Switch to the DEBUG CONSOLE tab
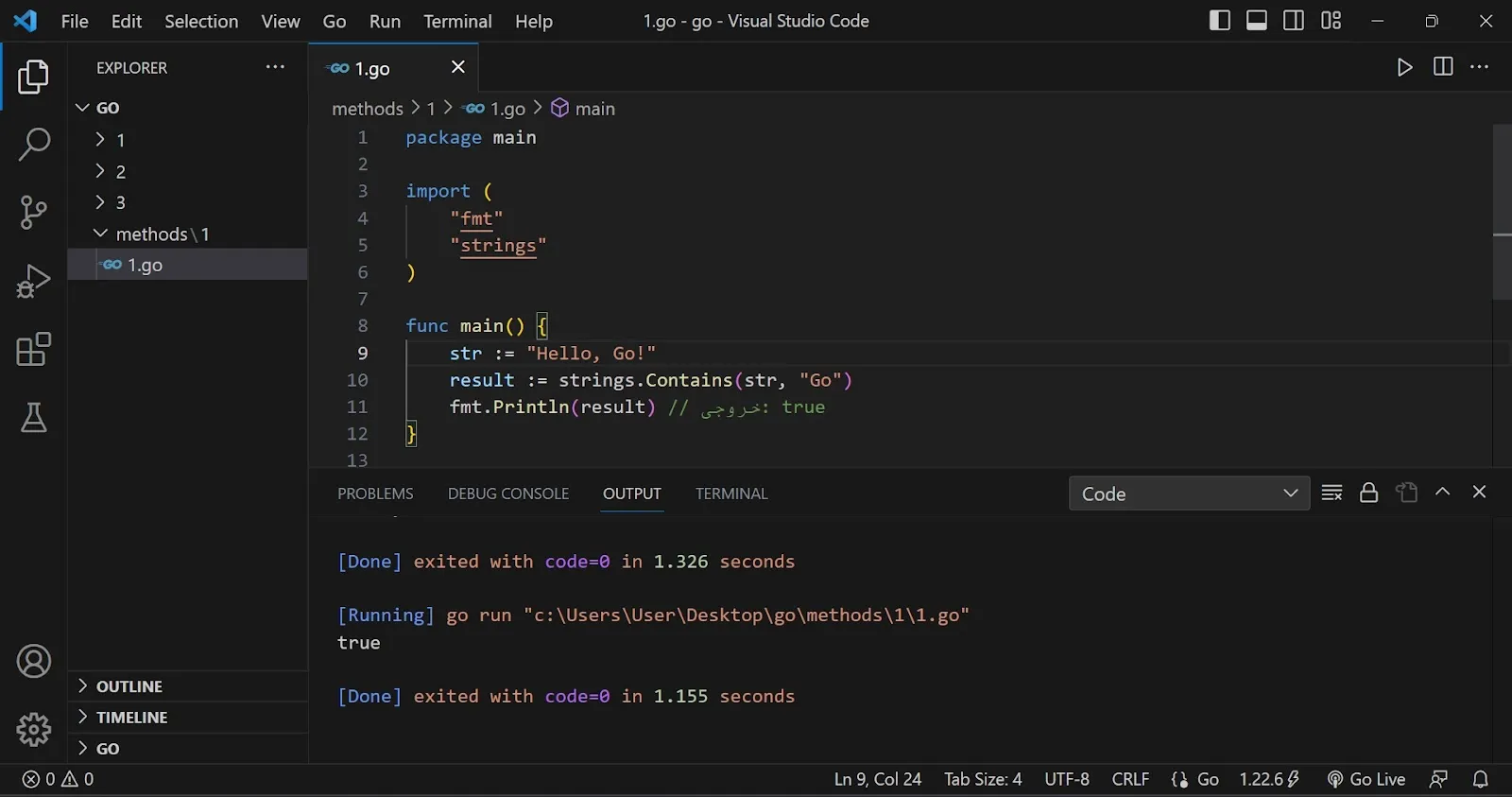The width and height of the screenshot is (1512, 797). [508, 494]
